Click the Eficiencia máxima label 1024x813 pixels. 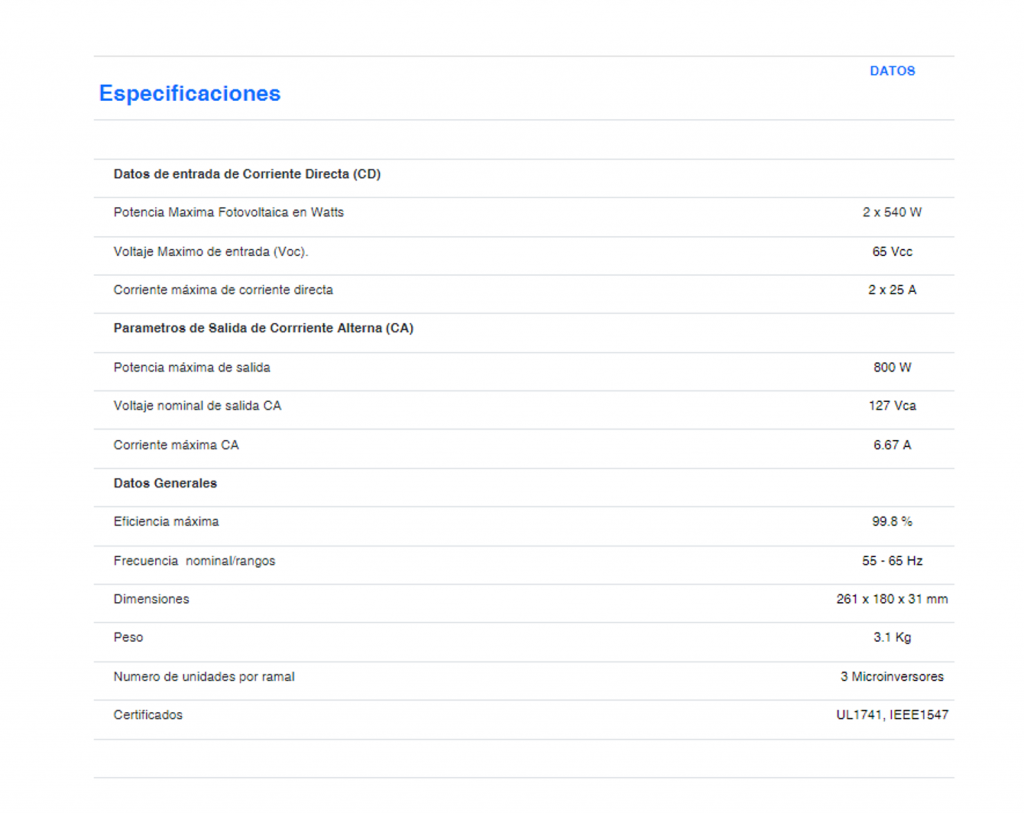point(166,522)
